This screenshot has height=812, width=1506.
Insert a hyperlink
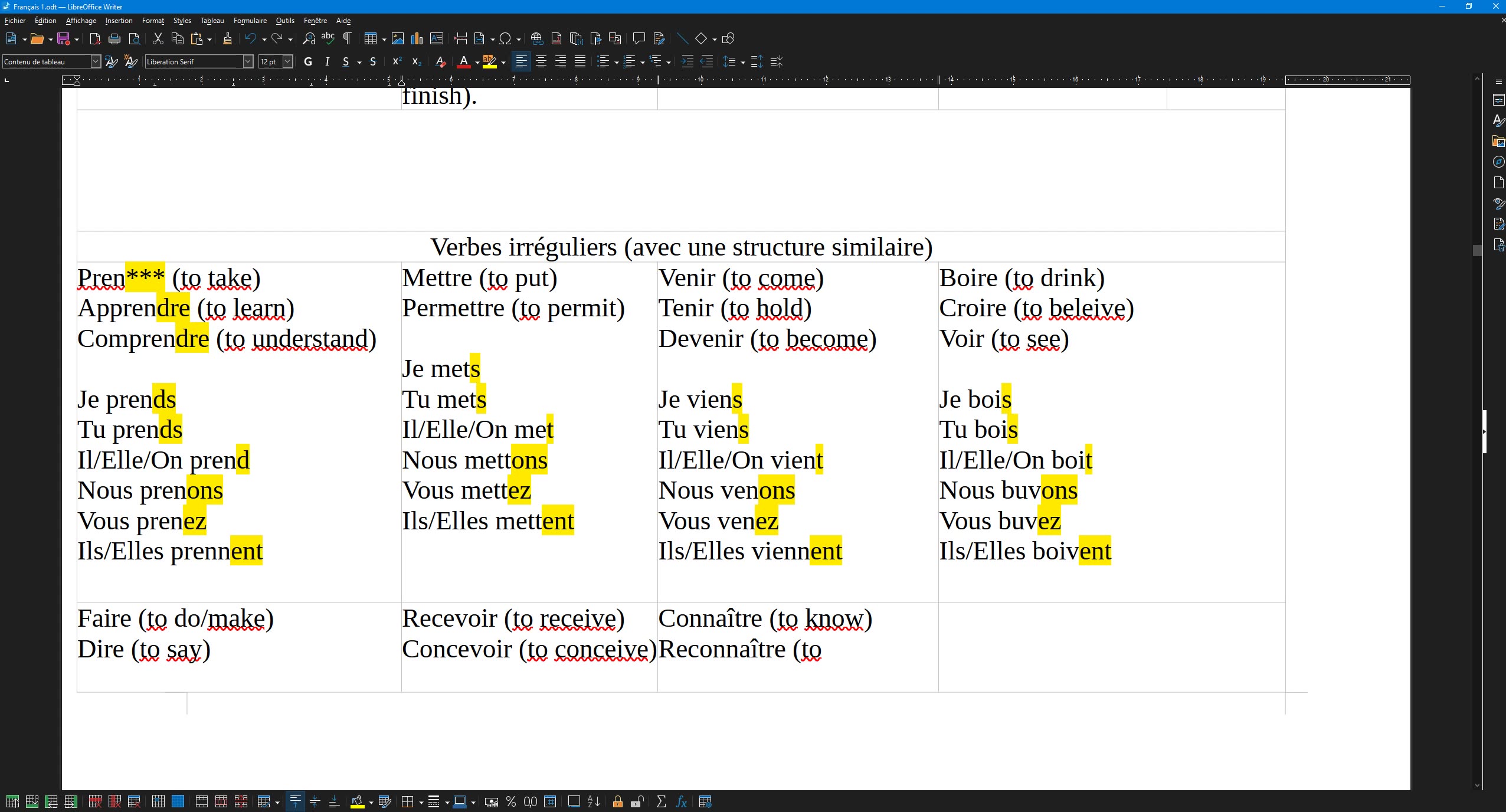pos(536,38)
